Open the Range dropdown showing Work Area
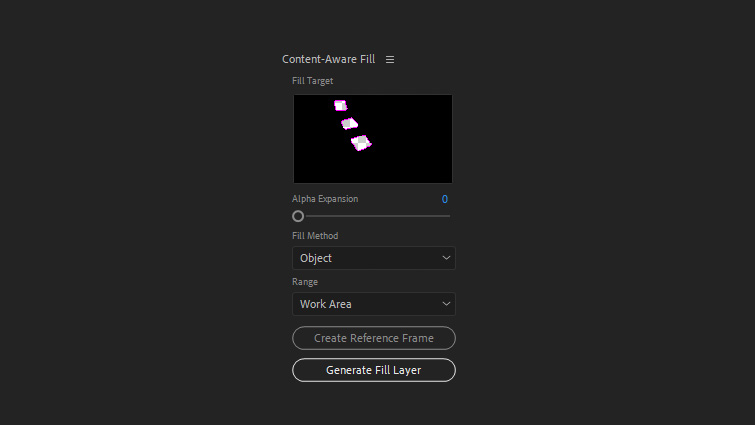 coord(373,304)
